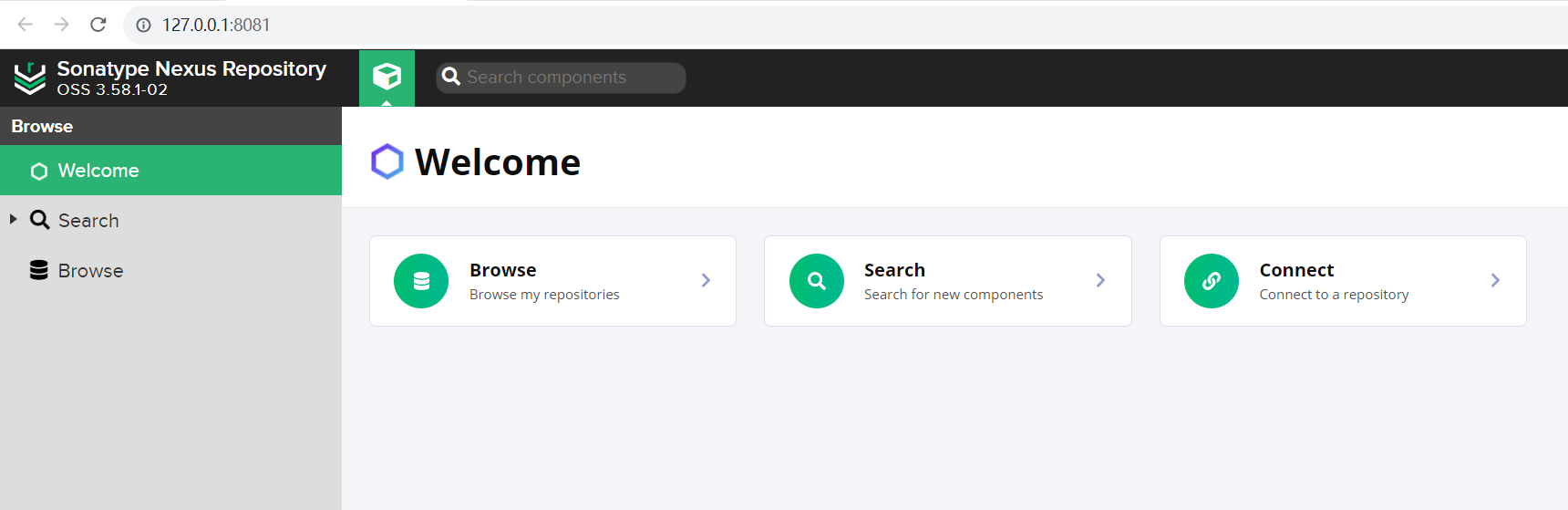Click the magnifier icon in search box
The width and height of the screenshot is (1568, 510).
tap(450, 78)
